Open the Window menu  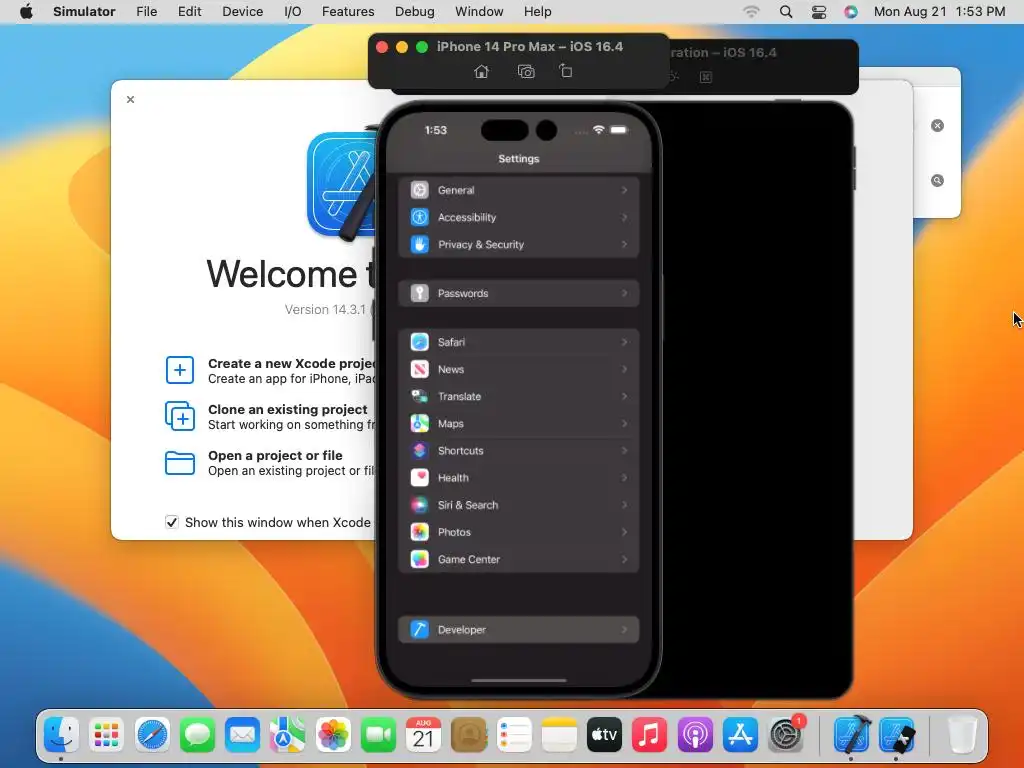point(479,12)
